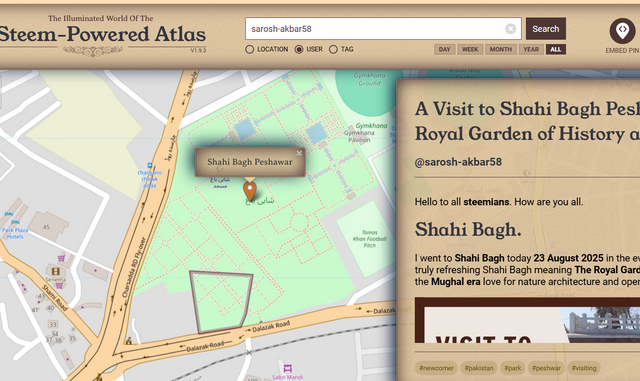The image size is (640, 381).
Task: Click the #visiting tag
Action: coord(584,368)
